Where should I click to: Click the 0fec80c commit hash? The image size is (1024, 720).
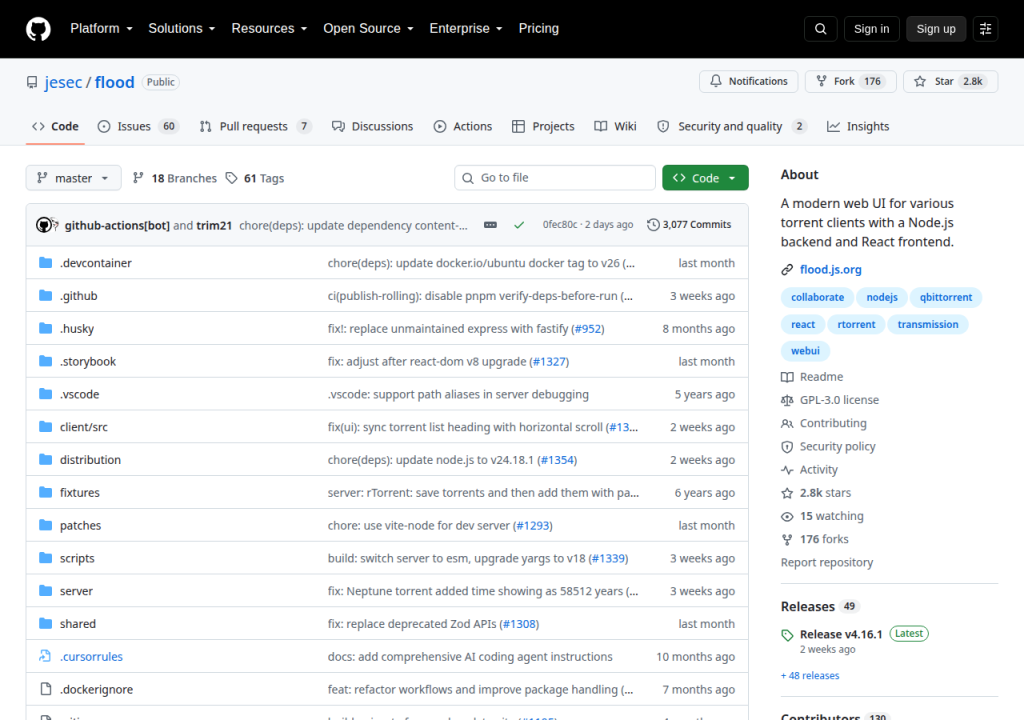pyautogui.click(x=560, y=225)
